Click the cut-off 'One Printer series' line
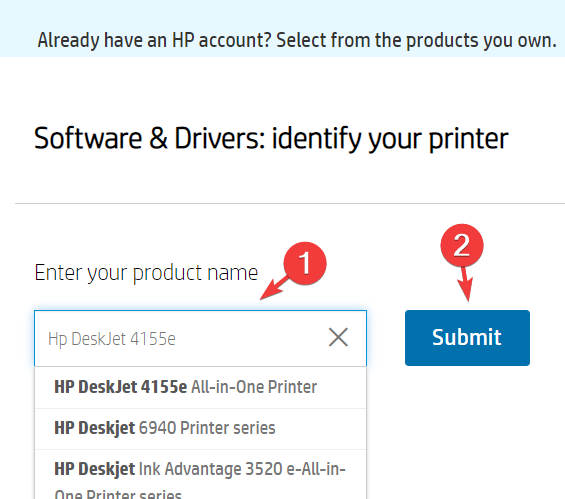Viewport: 565px width, 499px height. [x=118, y=493]
